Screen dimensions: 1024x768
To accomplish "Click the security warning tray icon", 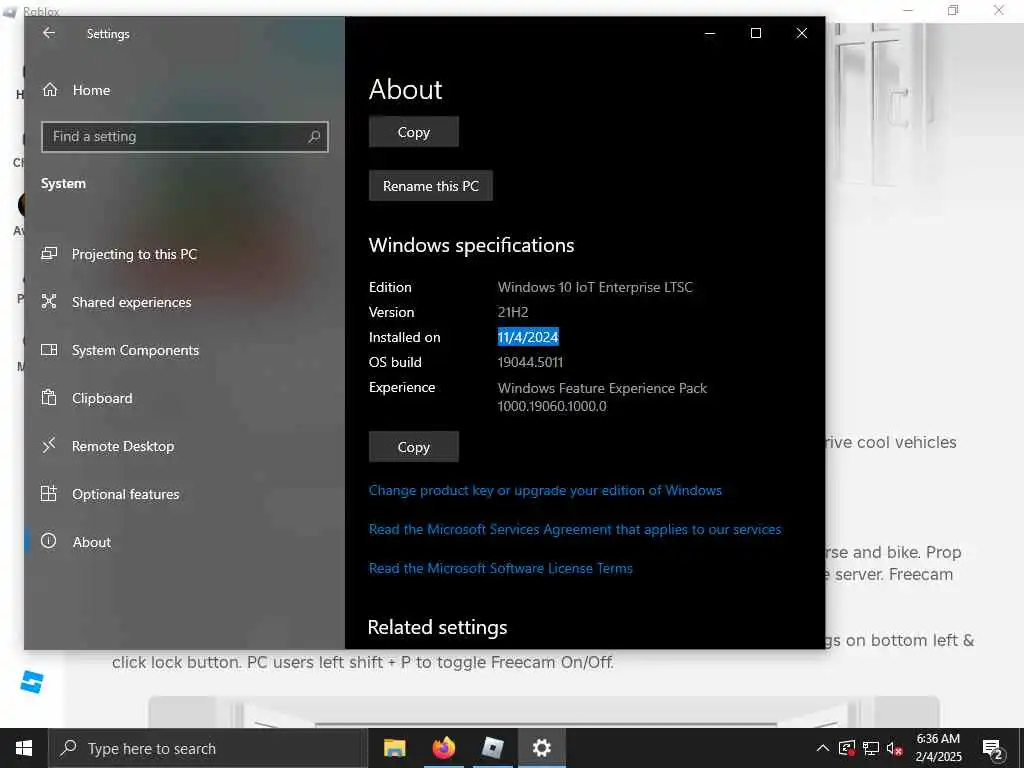I will point(847,748).
